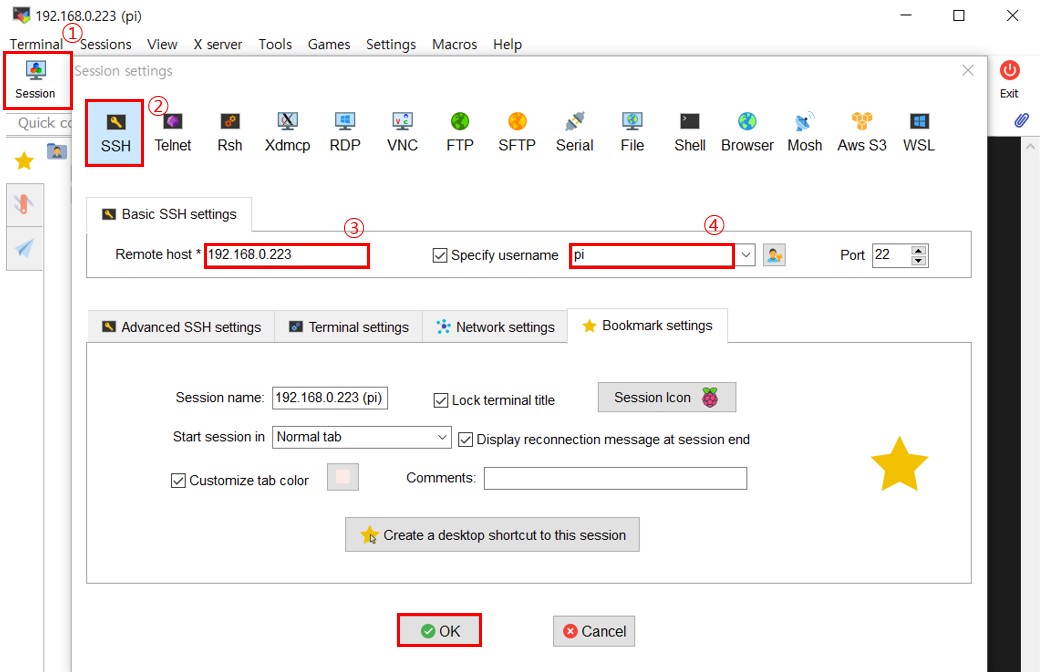Open the Games menu
The height and width of the screenshot is (672, 1040).
pos(329,44)
